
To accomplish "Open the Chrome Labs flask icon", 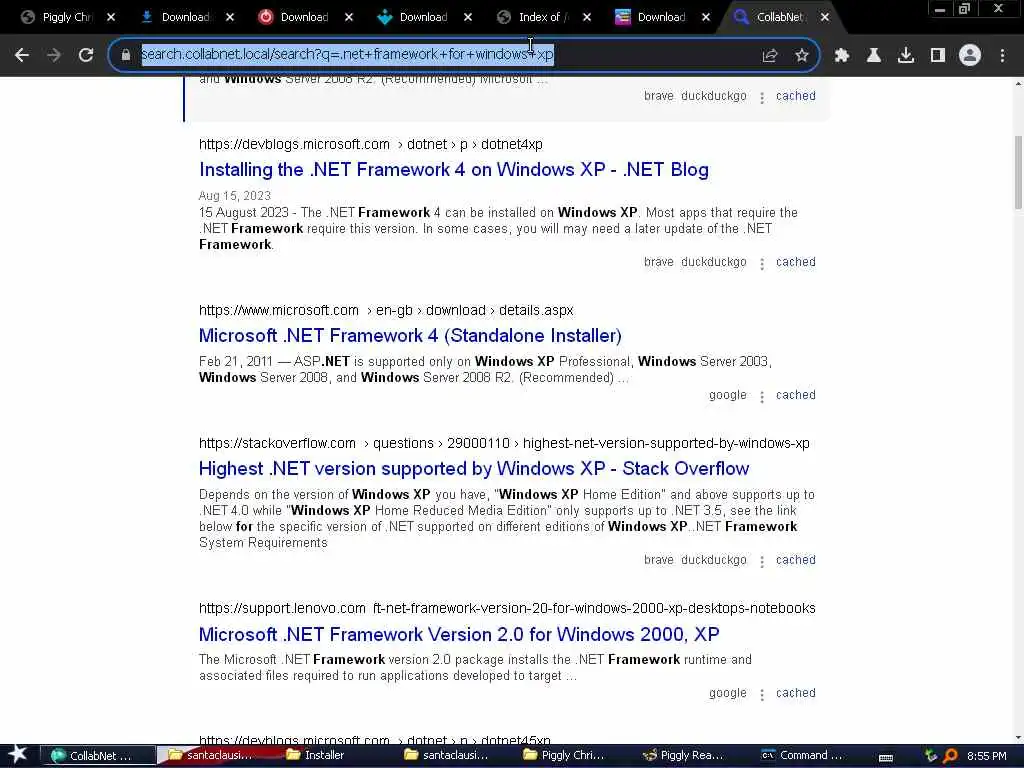I will [874, 56].
